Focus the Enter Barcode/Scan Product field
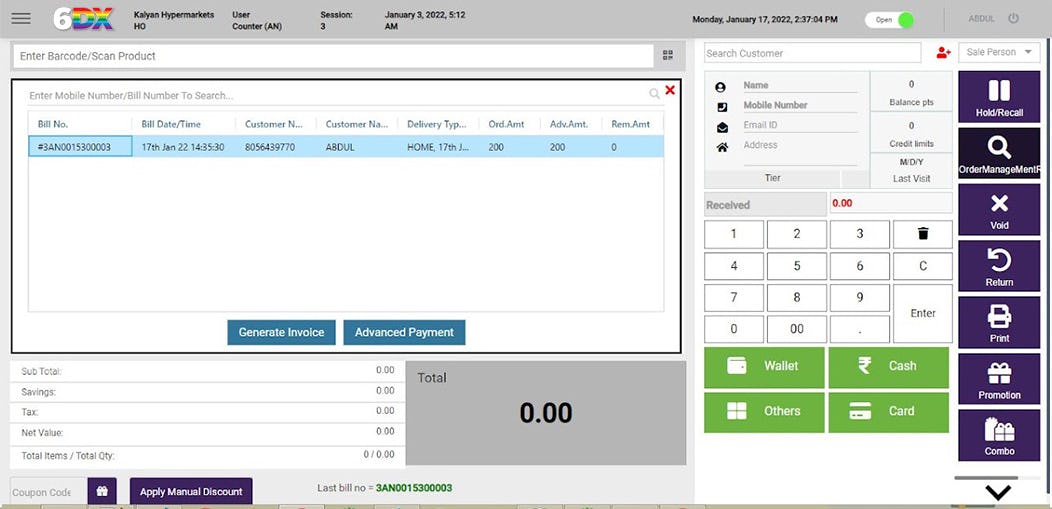Image resolution: width=1052 pixels, height=509 pixels. pos(333,56)
